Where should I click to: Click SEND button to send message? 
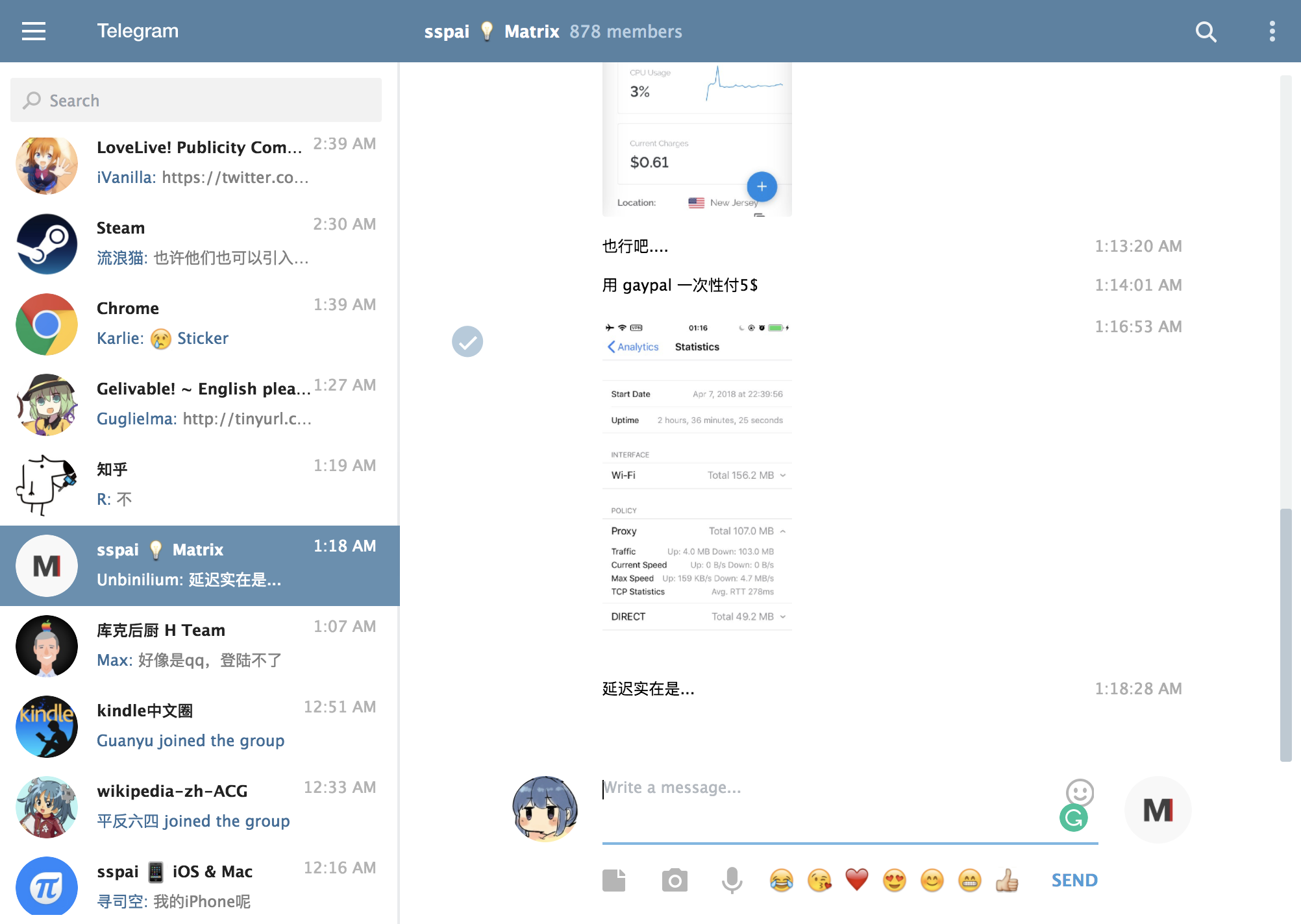coord(1075,878)
